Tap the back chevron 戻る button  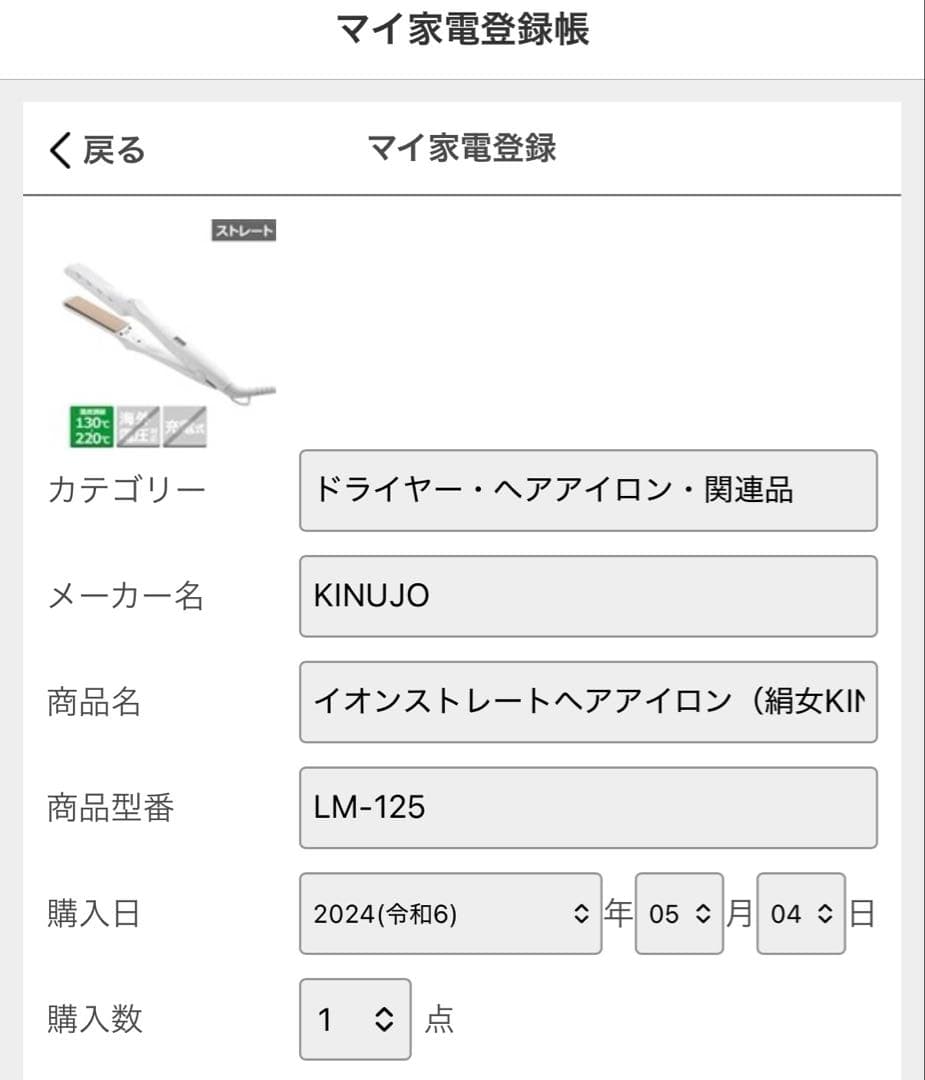click(x=97, y=150)
